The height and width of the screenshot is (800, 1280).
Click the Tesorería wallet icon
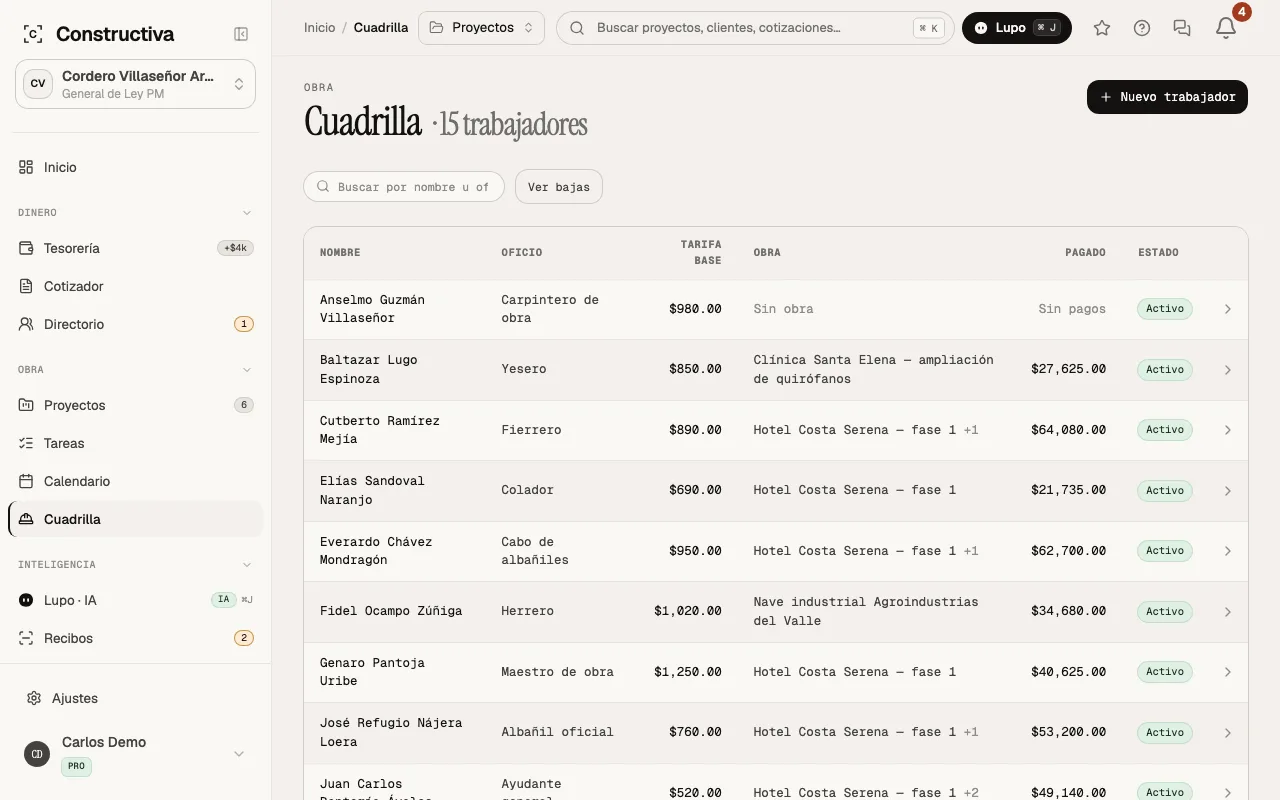[x=26, y=248]
